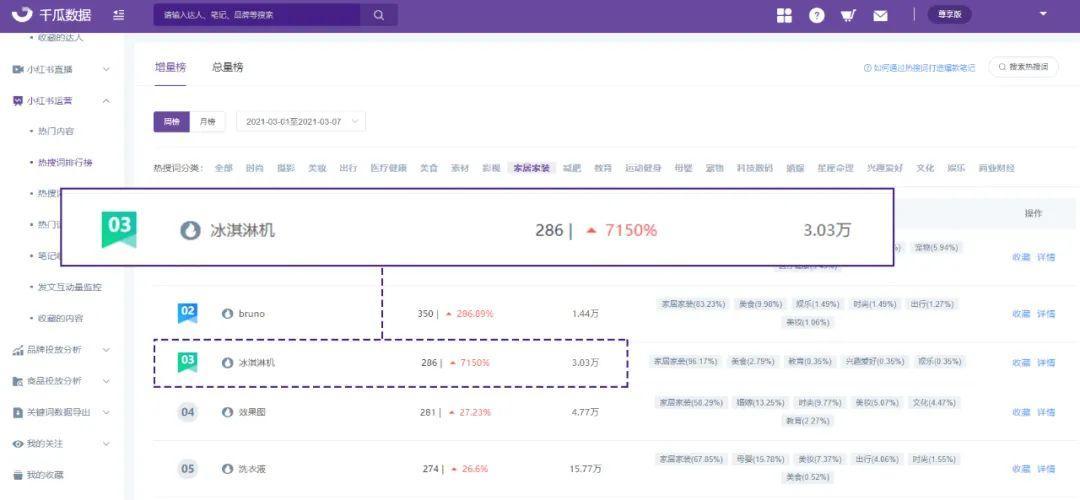Switch to the 总量榜 tab
1080x500 pixels.
coord(227,67)
